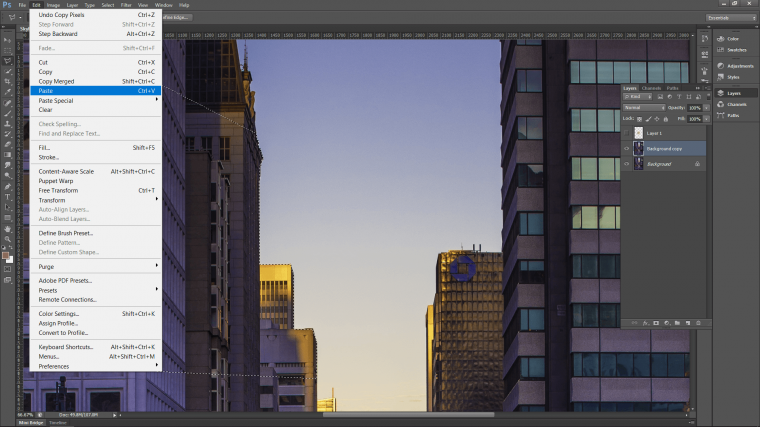Toggle lock transparent pixels
Viewport: 760px width, 427px height.
point(639,119)
